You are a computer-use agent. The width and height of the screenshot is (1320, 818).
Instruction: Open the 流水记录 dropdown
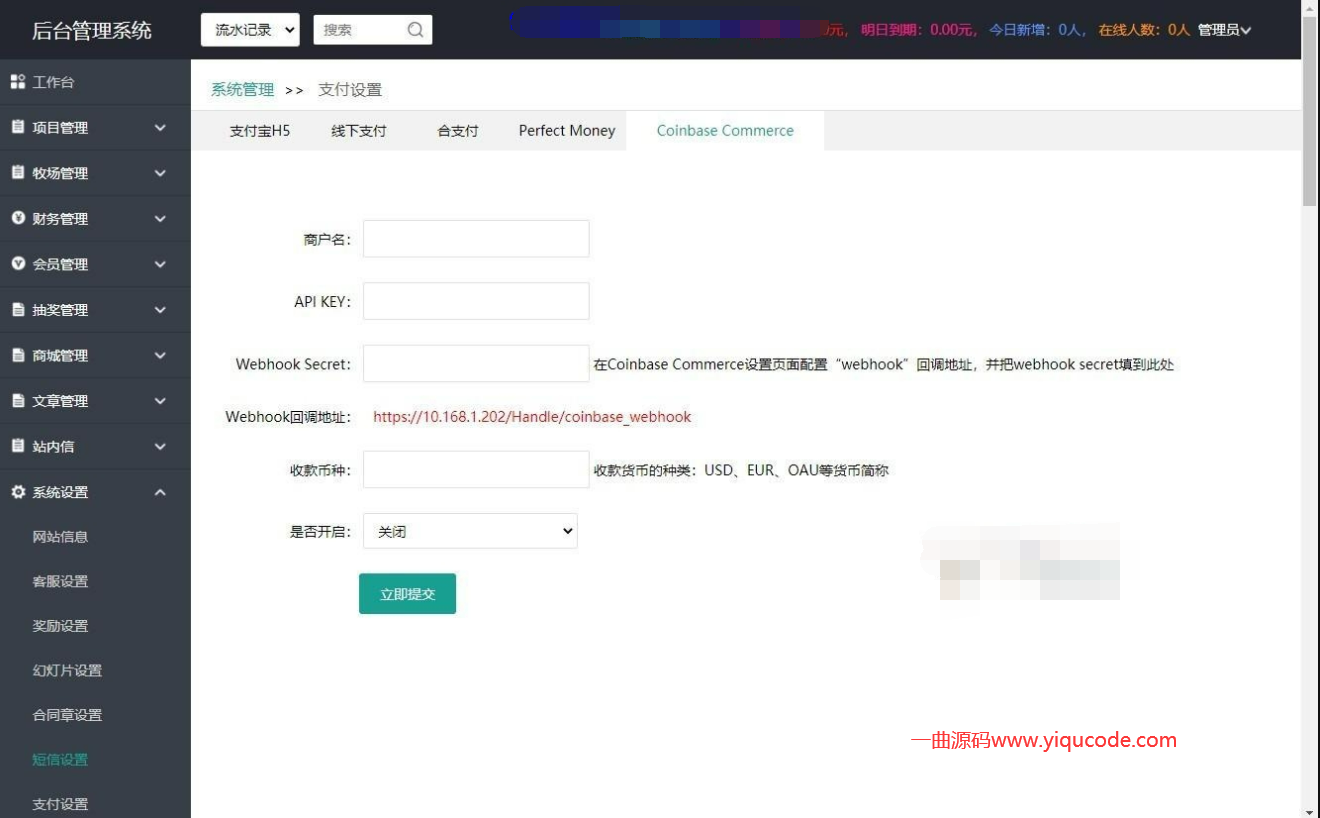tap(251, 30)
